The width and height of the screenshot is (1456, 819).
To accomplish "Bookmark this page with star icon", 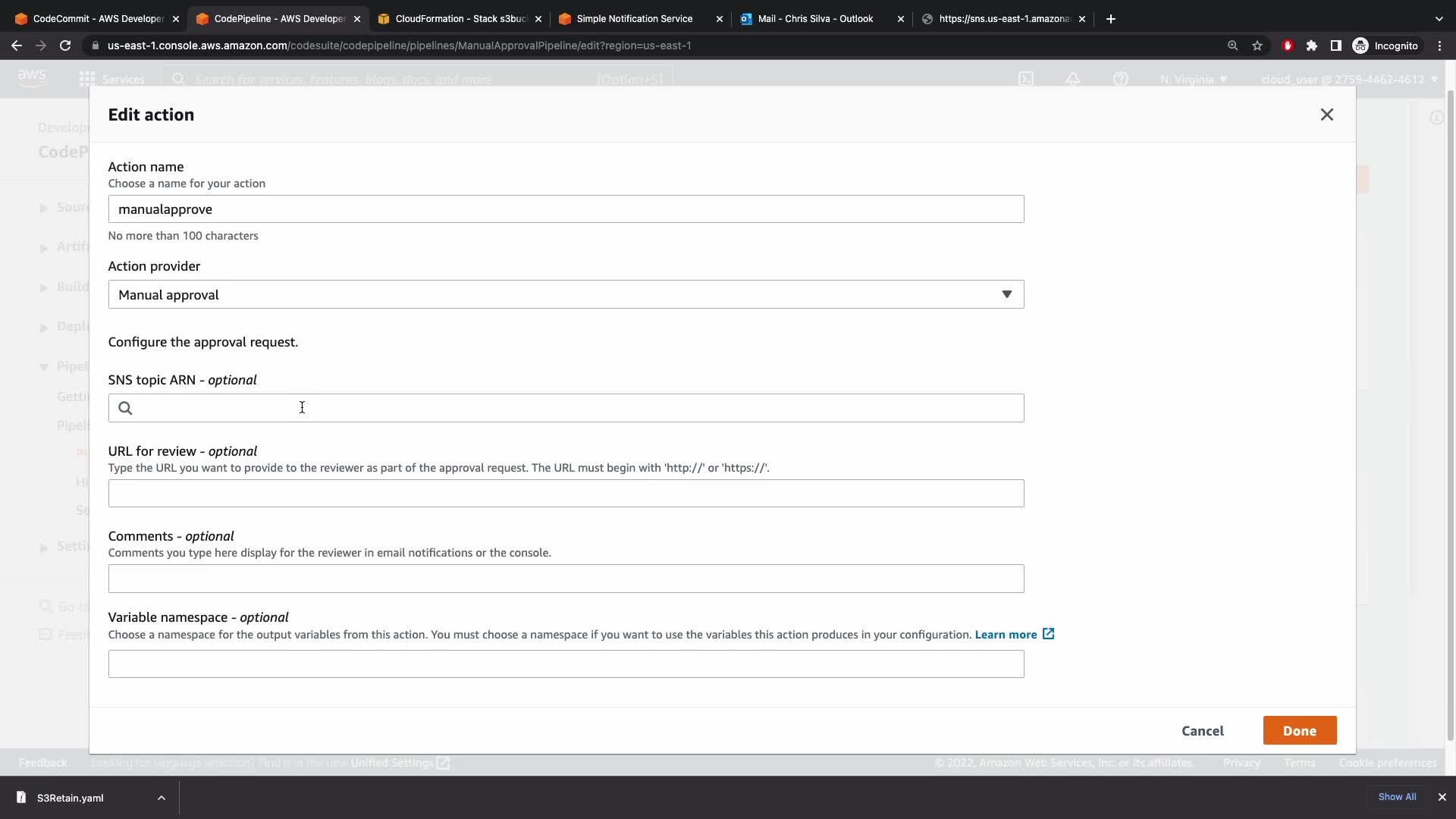I will point(1257,45).
